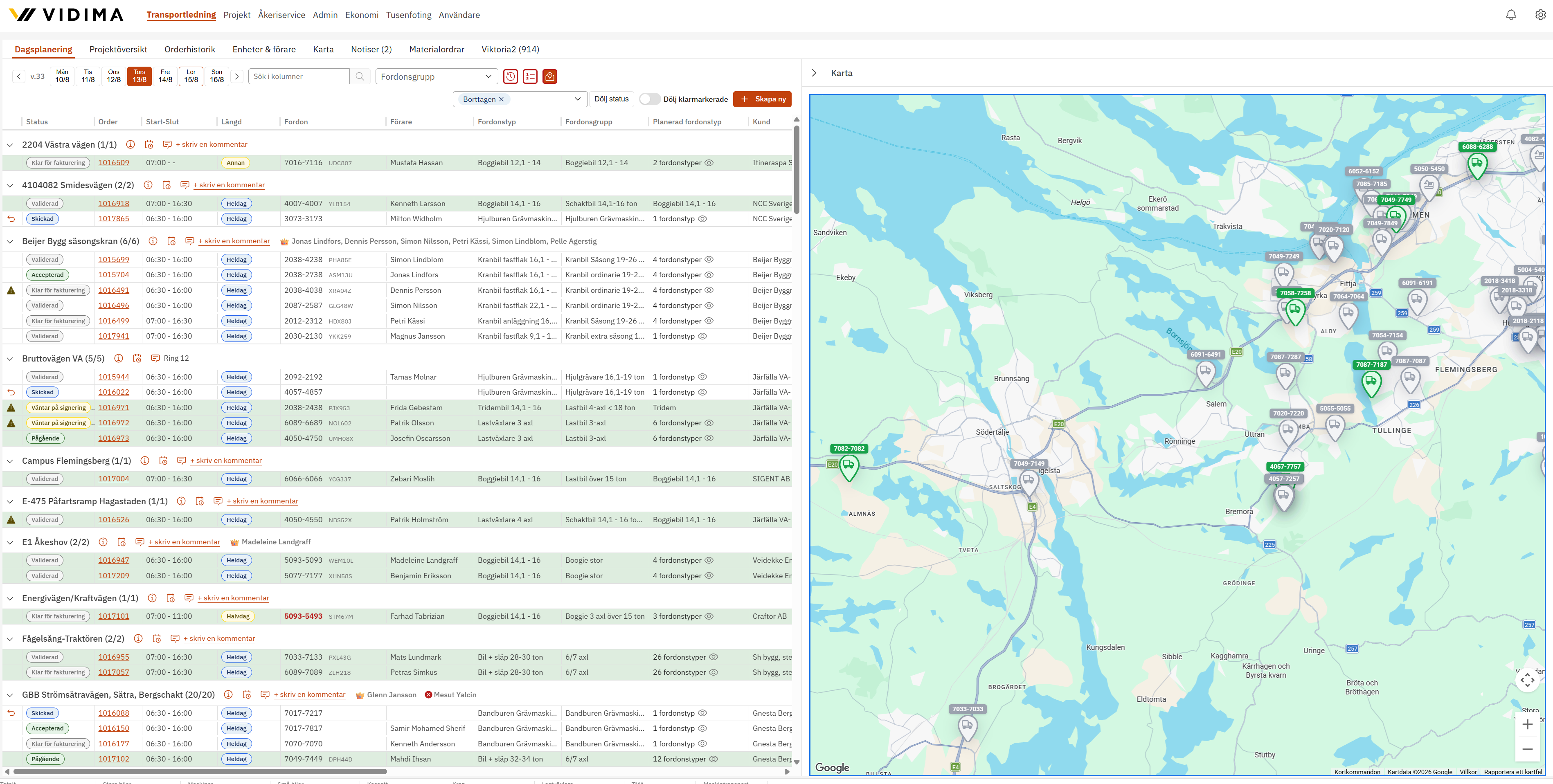Toggle eye icon on order 1016509 row
Screen dimensions: 1553x784
click(x=709, y=163)
